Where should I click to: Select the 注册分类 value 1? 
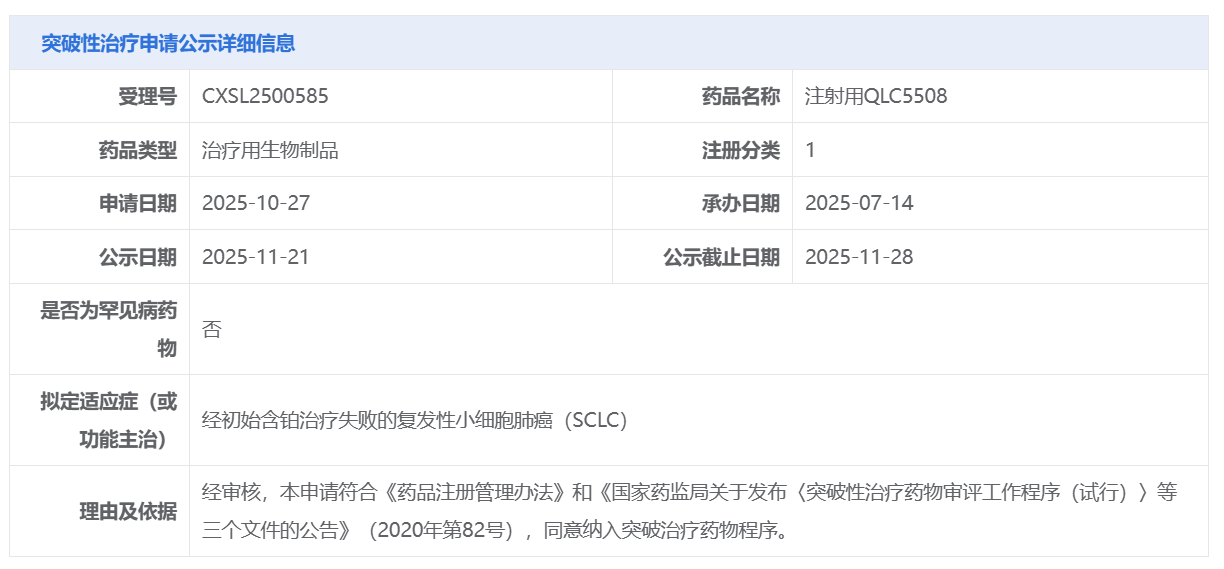[810, 150]
